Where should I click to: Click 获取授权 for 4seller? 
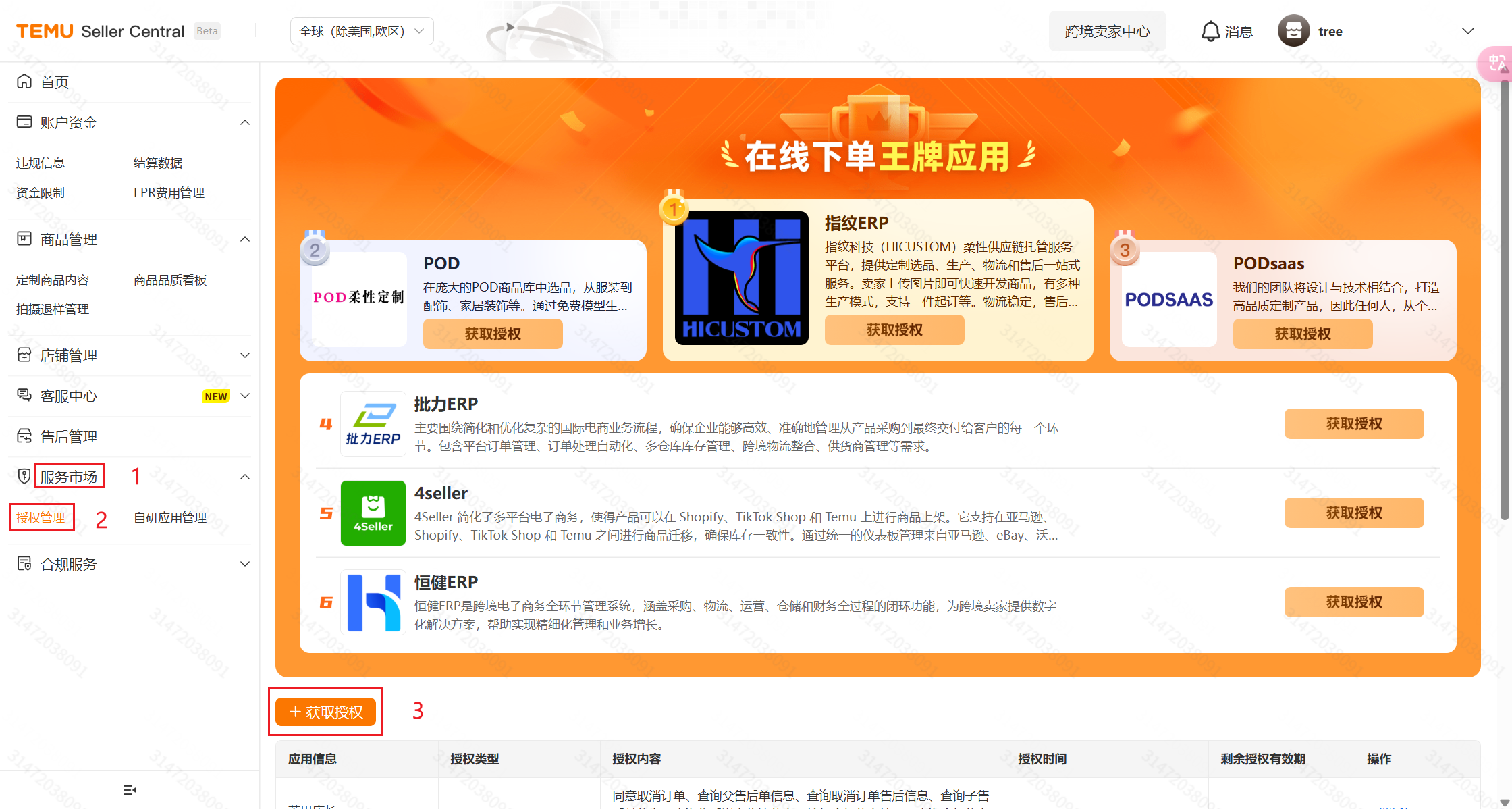(x=1354, y=513)
